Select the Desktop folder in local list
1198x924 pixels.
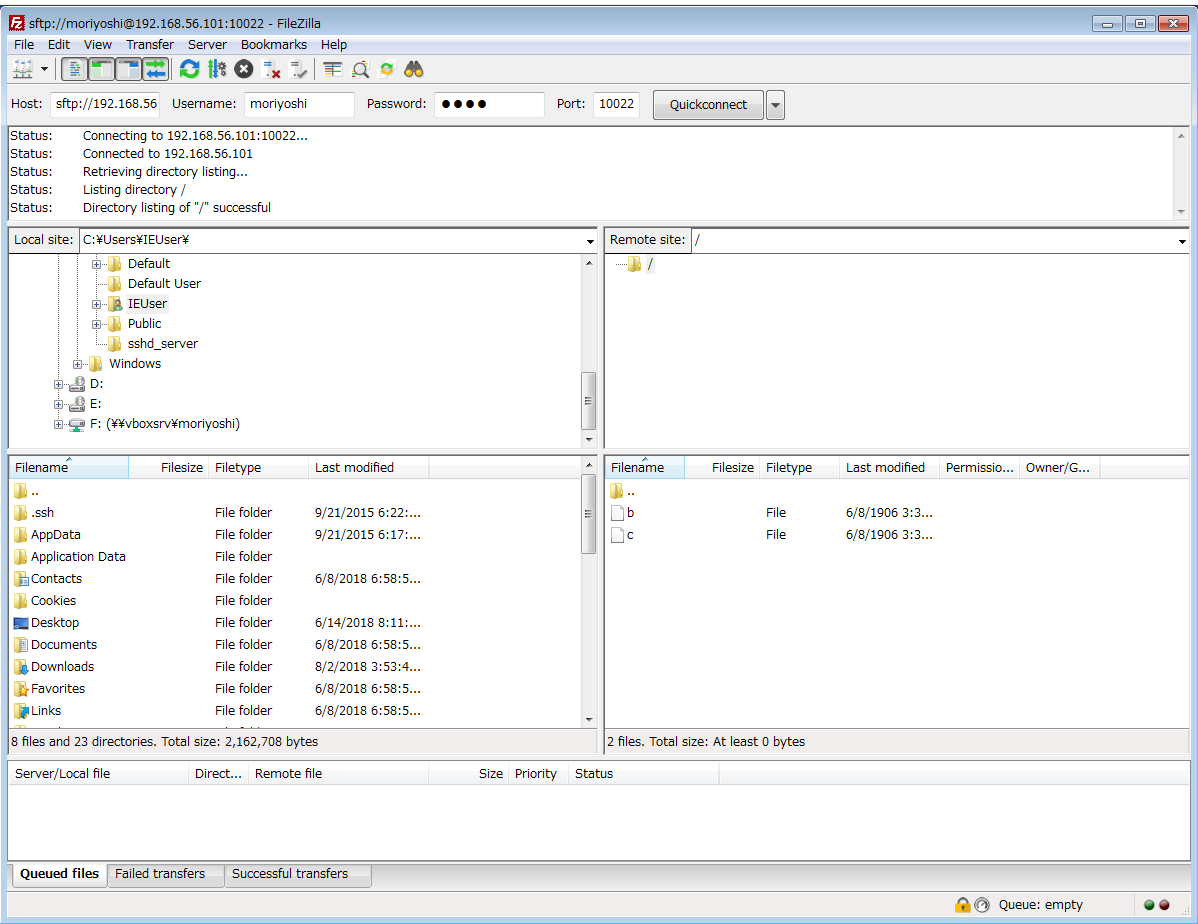pos(54,623)
